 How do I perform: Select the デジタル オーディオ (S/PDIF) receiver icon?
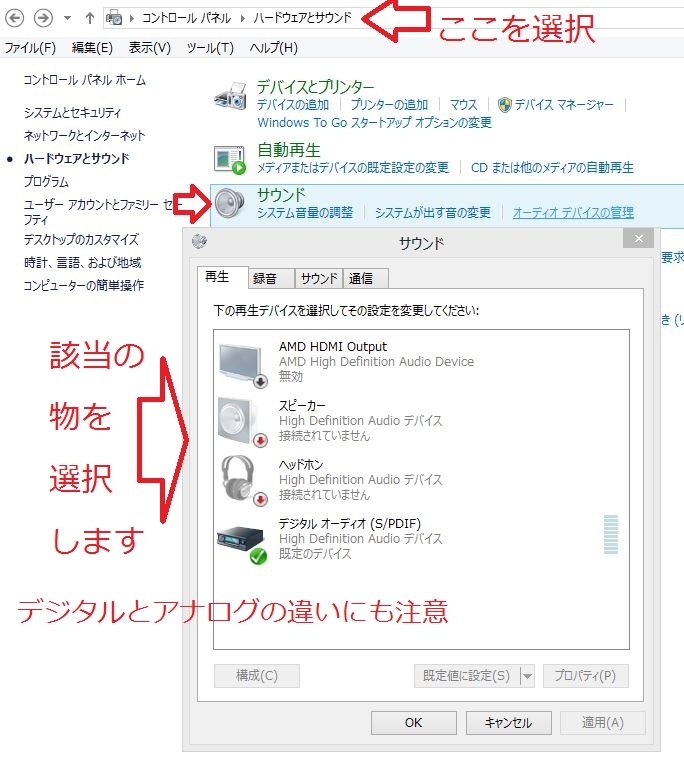coord(242,544)
